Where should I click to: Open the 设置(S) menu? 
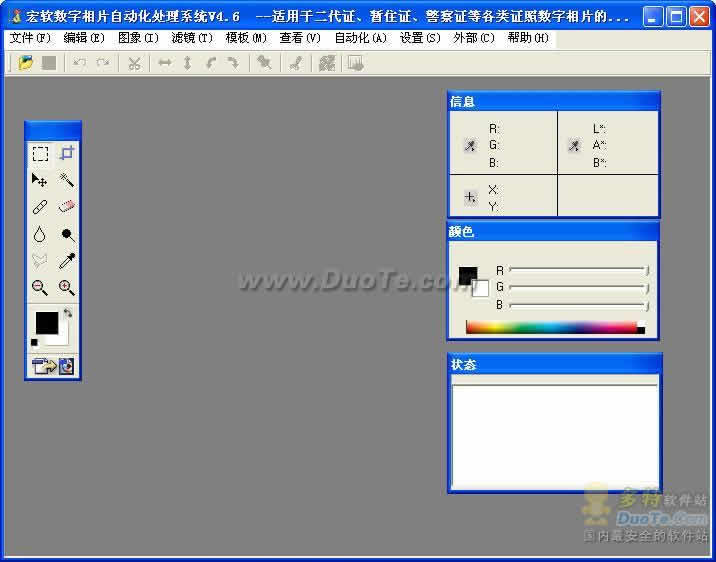point(420,38)
